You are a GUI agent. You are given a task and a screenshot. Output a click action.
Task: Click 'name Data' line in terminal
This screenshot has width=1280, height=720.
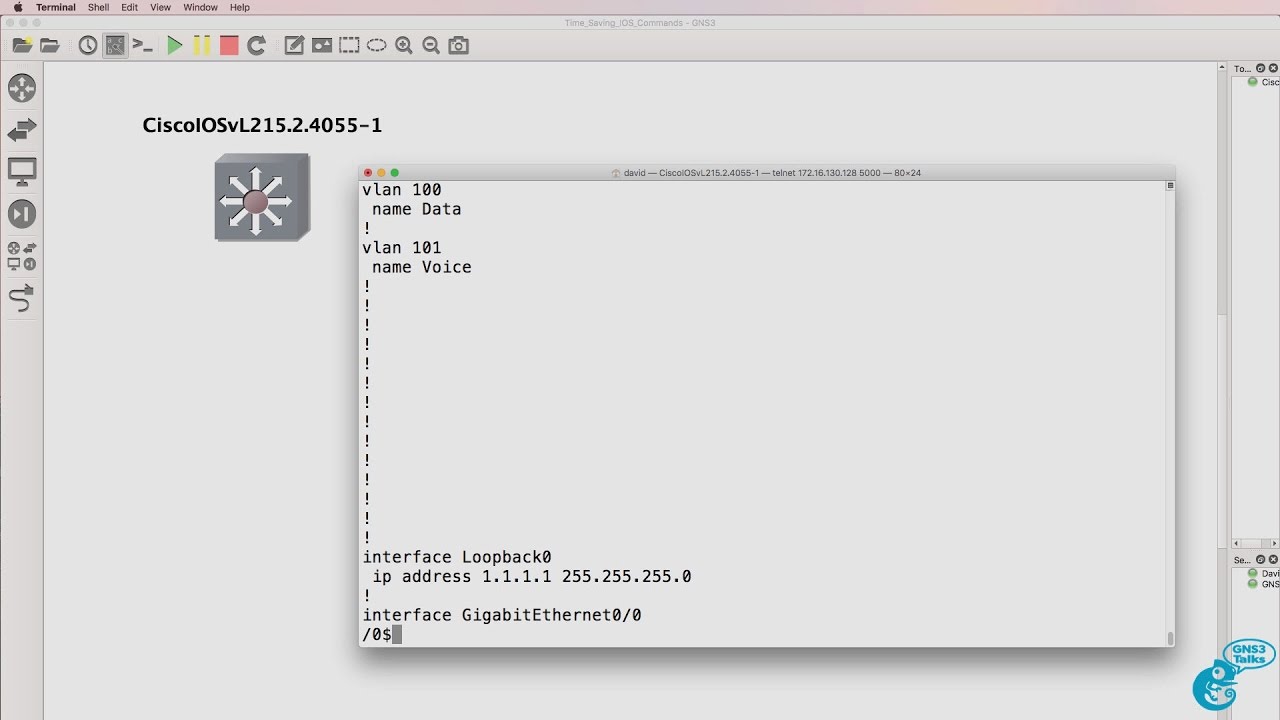(x=416, y=209)
